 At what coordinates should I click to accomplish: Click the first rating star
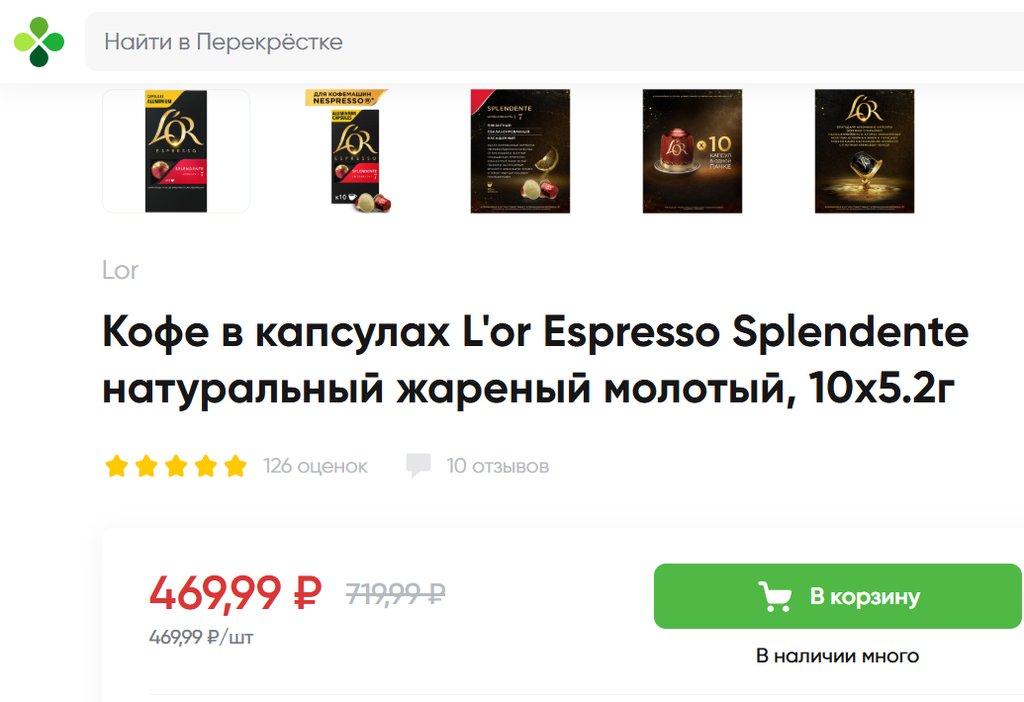[x=116, y=466]
